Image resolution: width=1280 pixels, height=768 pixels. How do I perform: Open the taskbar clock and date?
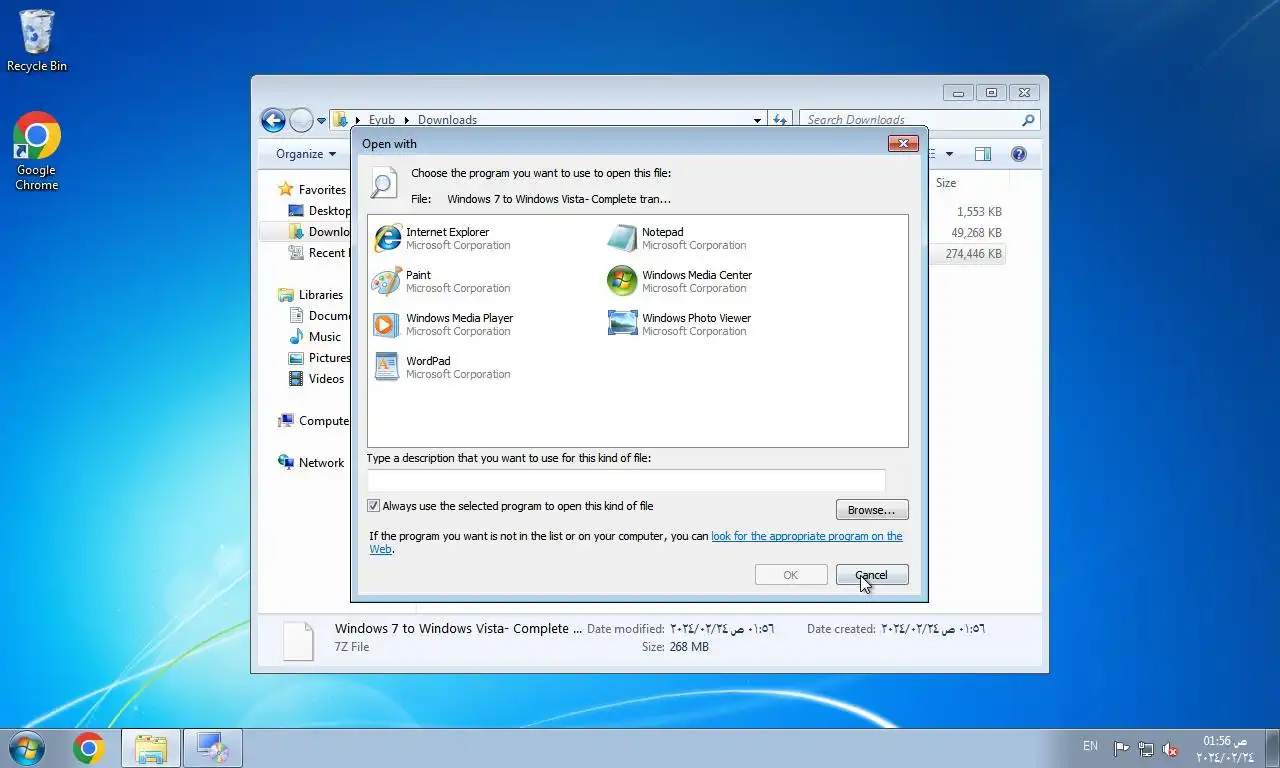click(1225, 749)
